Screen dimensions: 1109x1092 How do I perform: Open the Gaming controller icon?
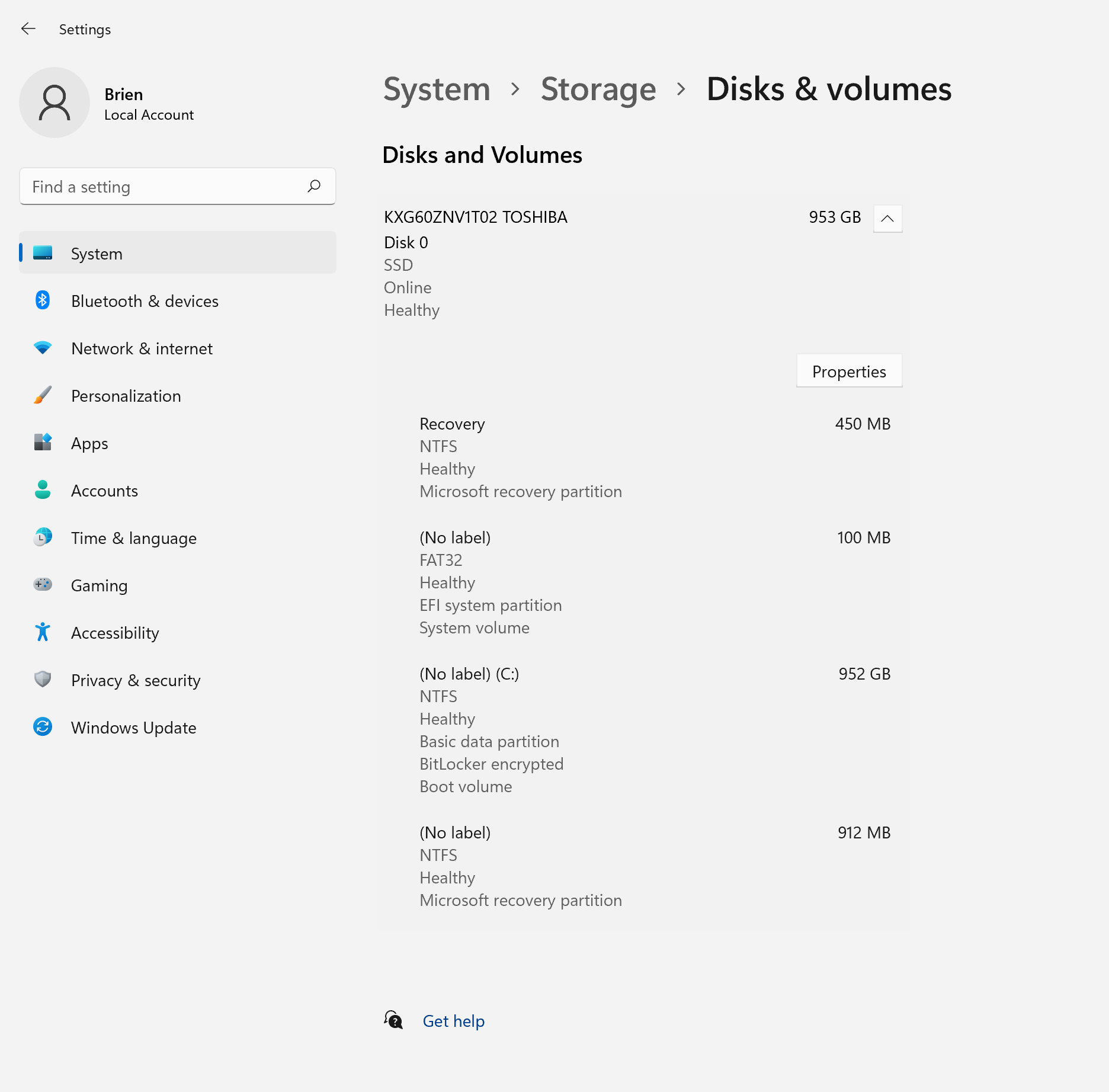[42, 585]
